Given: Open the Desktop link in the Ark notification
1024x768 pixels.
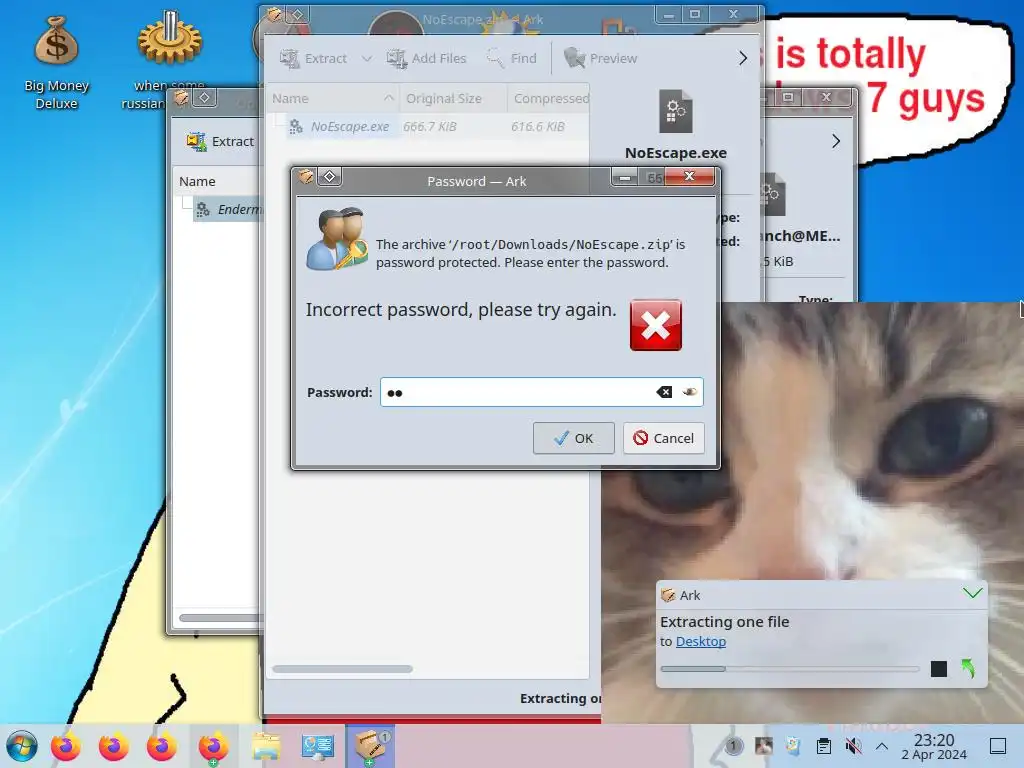Looking at the screenshot, I should click(701, 641).
